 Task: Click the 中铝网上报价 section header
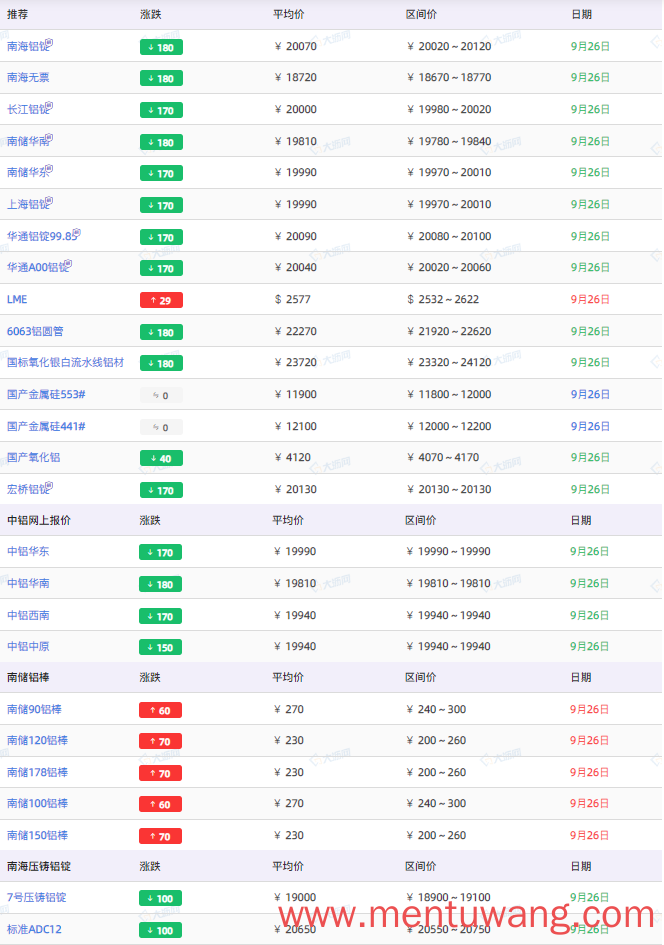[39, 520]
